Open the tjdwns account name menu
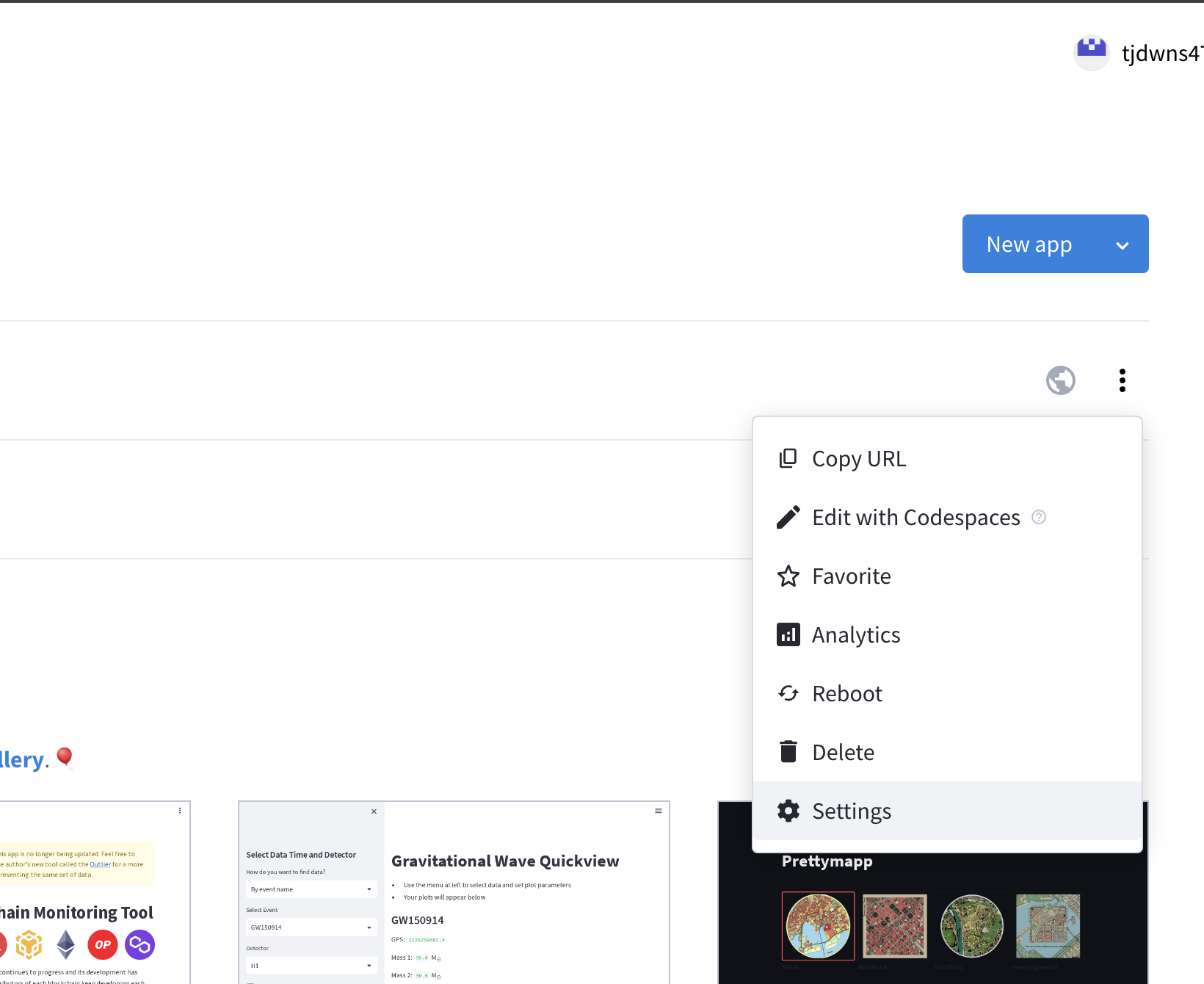This screenshot has height=984, width=1204. coord(1162,54)
